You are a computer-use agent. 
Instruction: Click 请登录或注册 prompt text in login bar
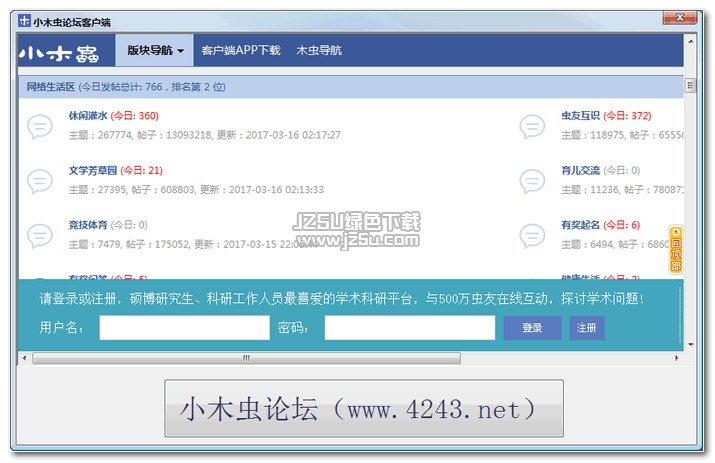342,299
